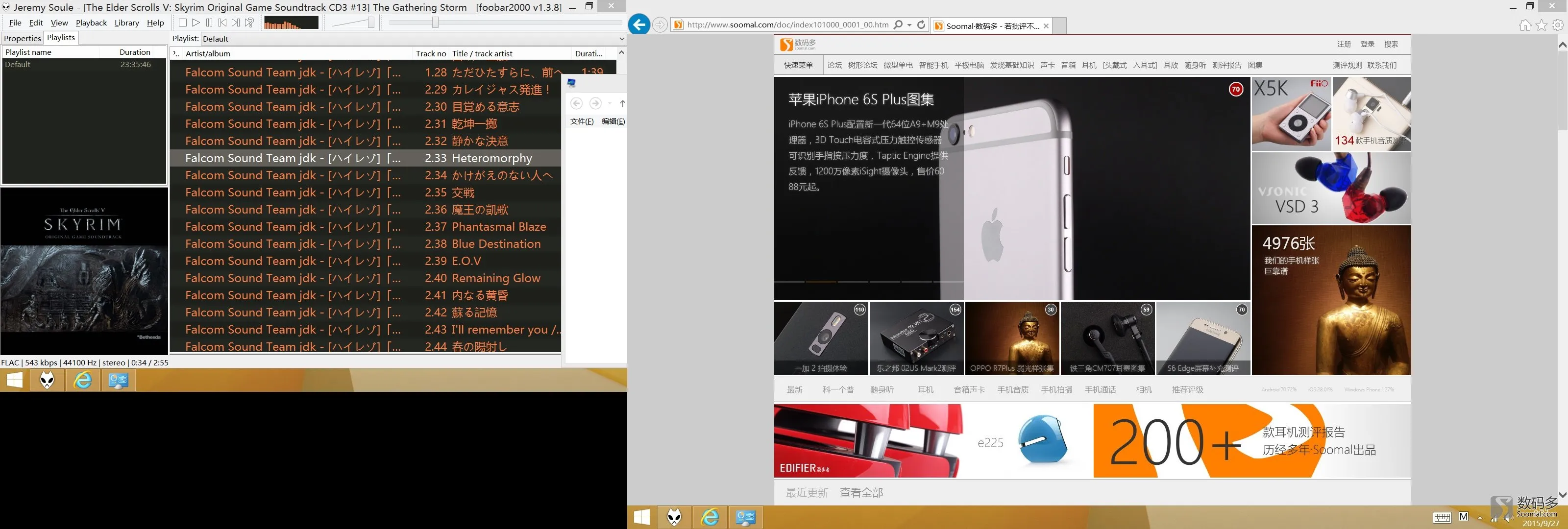Viewport: 1568px width, 529px height.
Task: Click the Explorer window up arrow
Action: [x=622, y=103]
